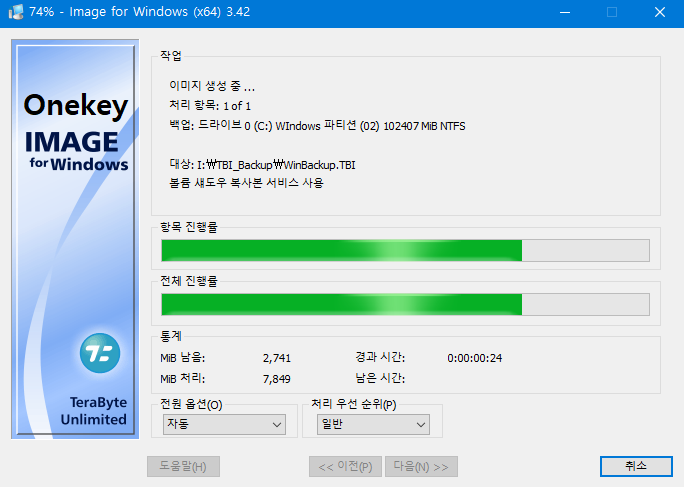Click the Image for Windows title bar icon

coord(16,12)
